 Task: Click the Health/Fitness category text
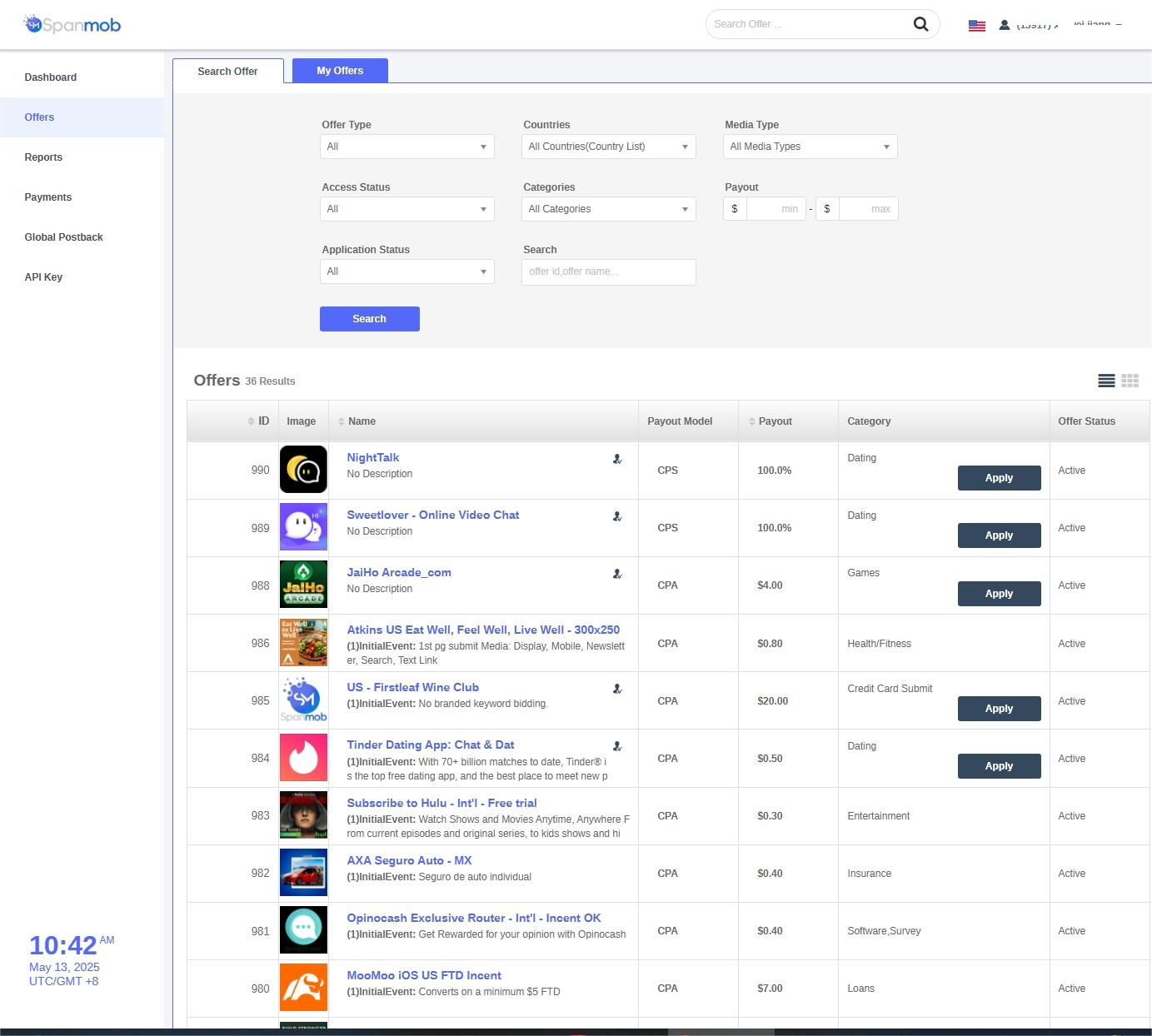[x=879, y=644]
